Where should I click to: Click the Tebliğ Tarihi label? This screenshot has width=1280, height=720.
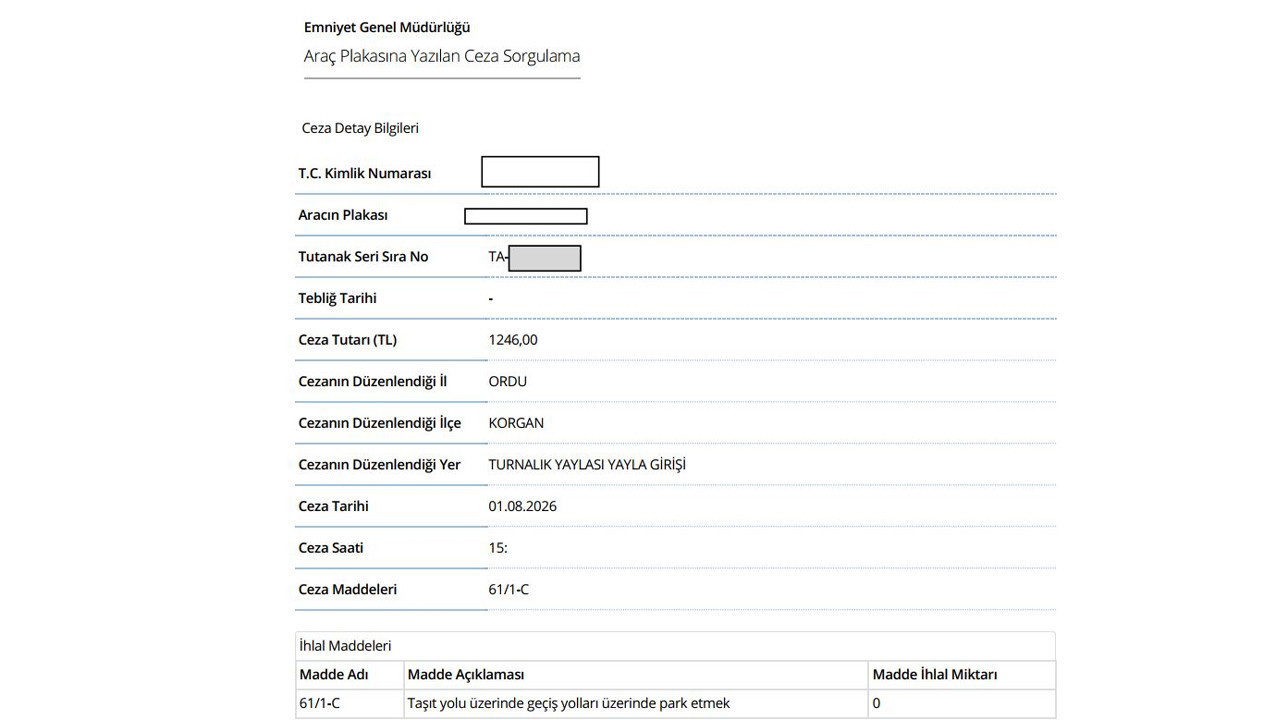pyautogui.click(x=338, y=299)
